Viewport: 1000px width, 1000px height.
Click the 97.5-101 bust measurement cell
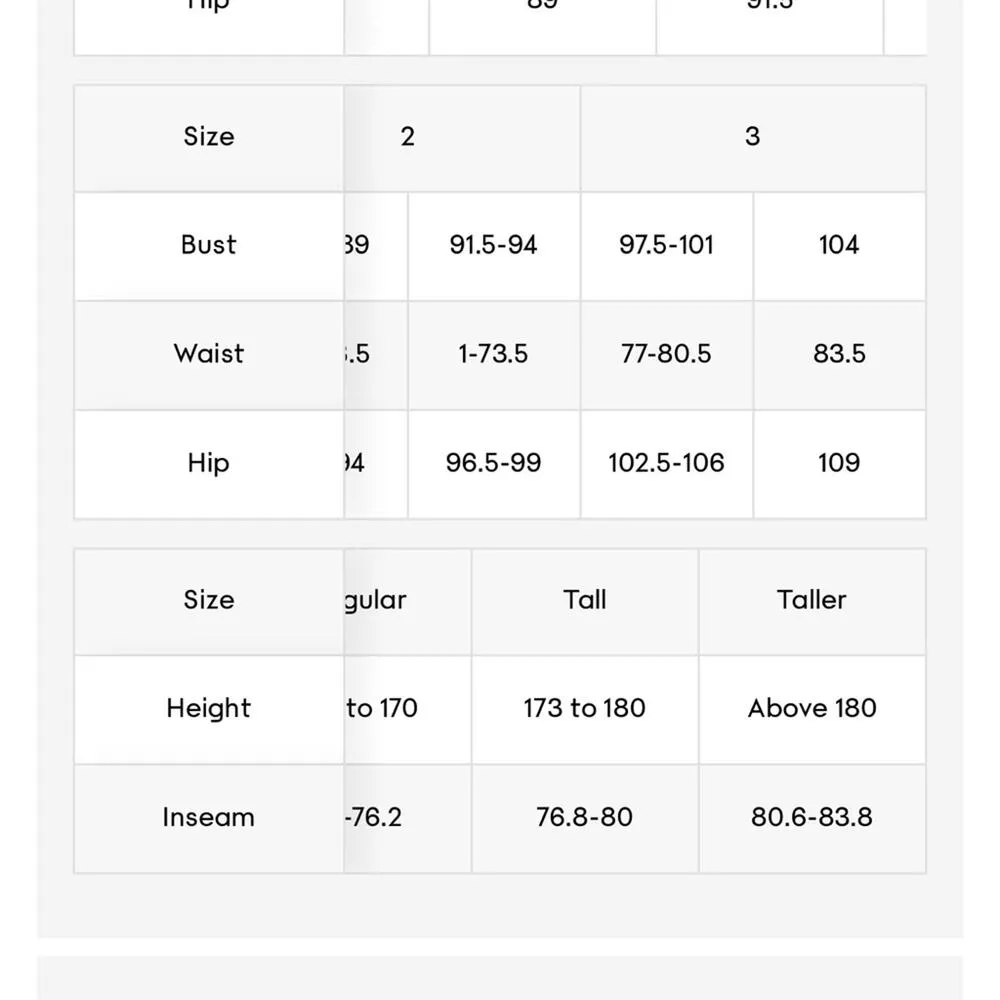(666, 245)
